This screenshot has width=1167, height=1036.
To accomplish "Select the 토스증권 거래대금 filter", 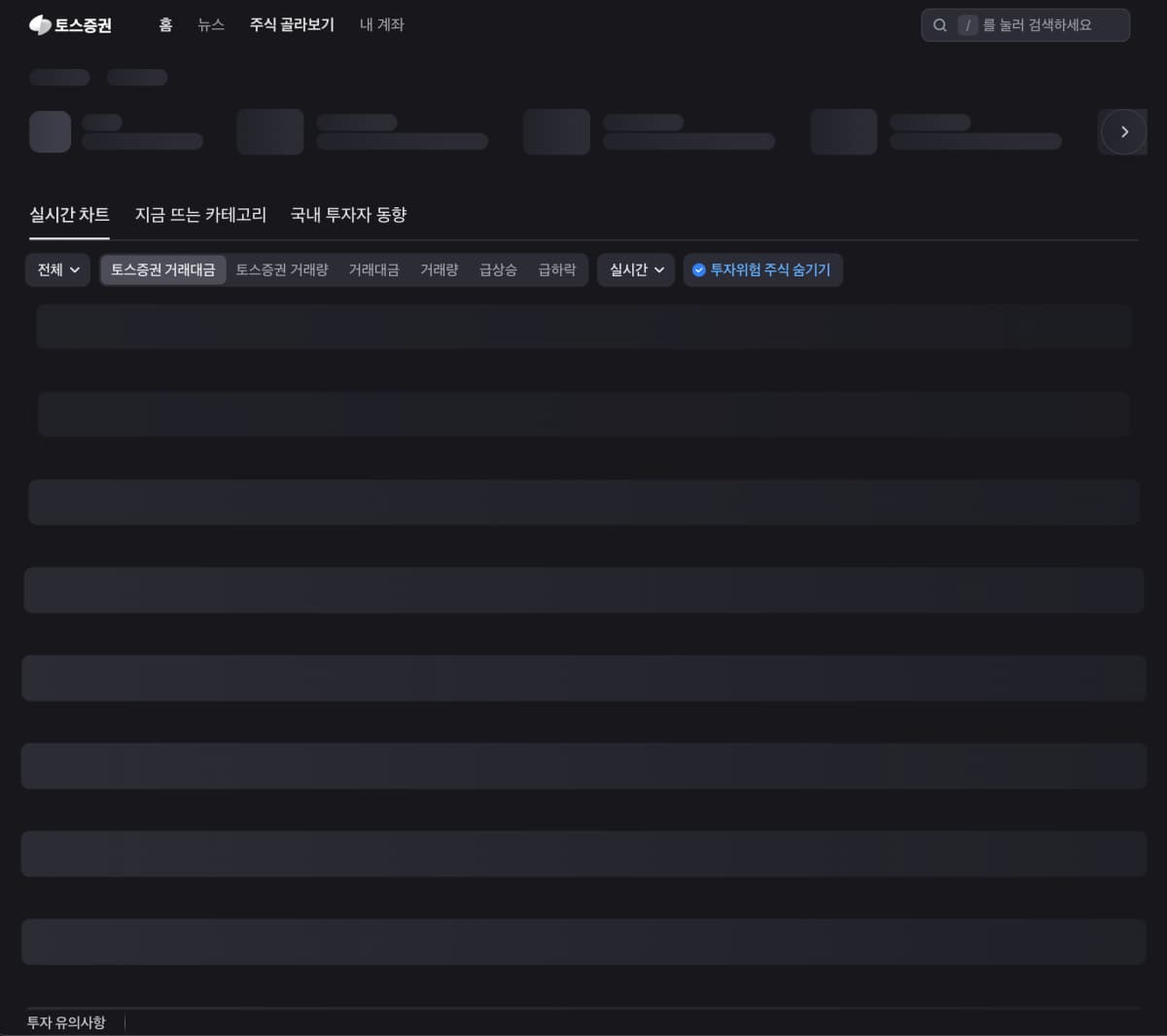I will 163,269.
